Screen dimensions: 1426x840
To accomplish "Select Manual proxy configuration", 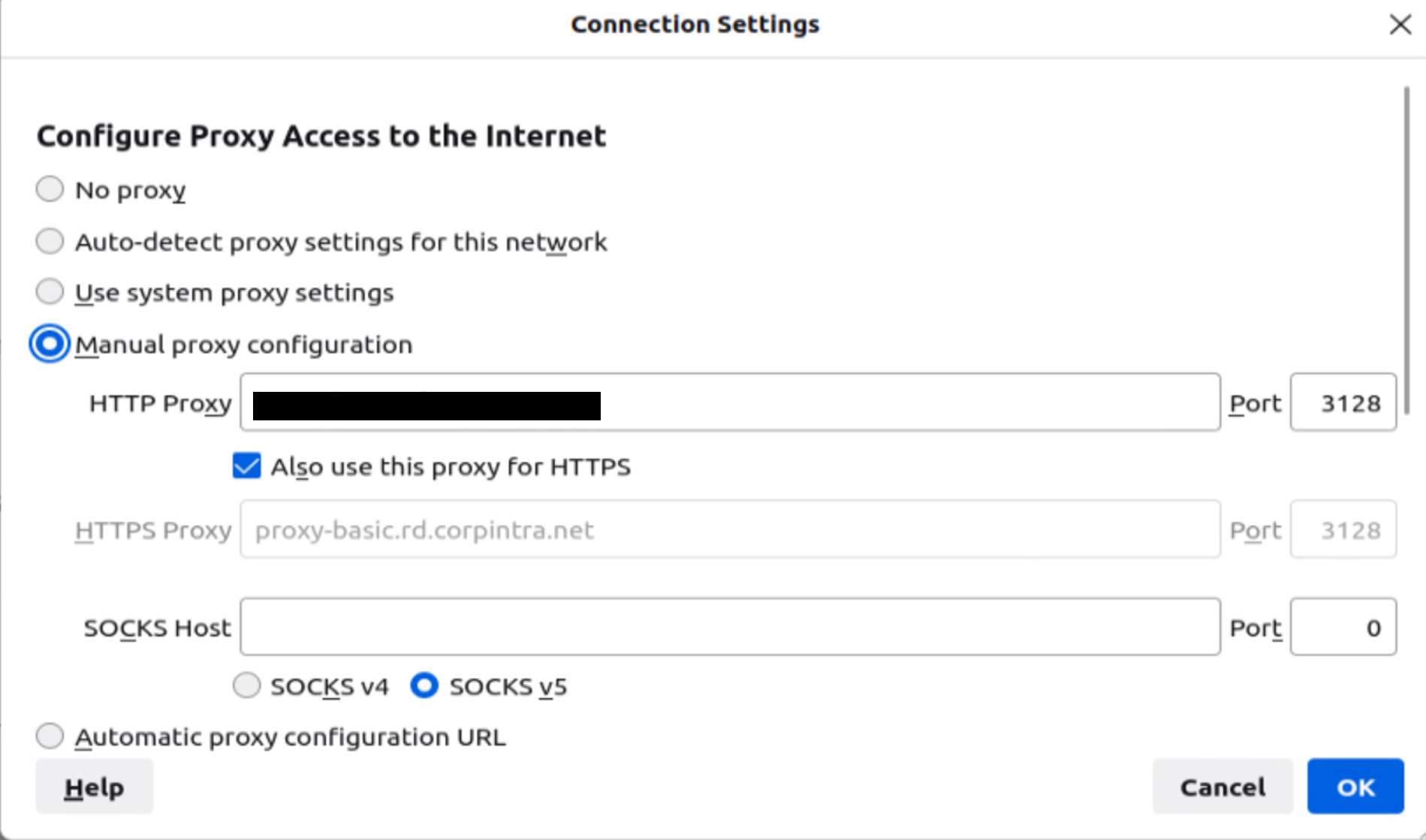I will (x=48, y=344).
